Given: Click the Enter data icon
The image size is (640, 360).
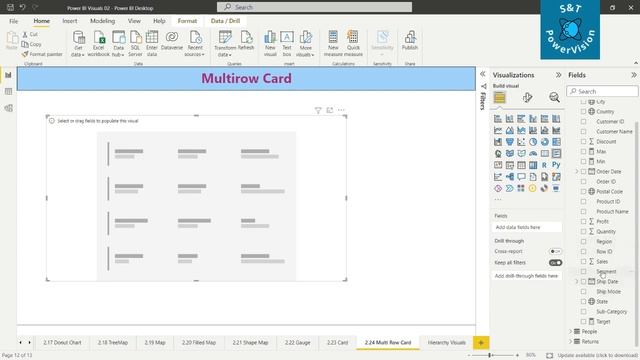Looking at the screenshot, I should [x=152, y=44].
